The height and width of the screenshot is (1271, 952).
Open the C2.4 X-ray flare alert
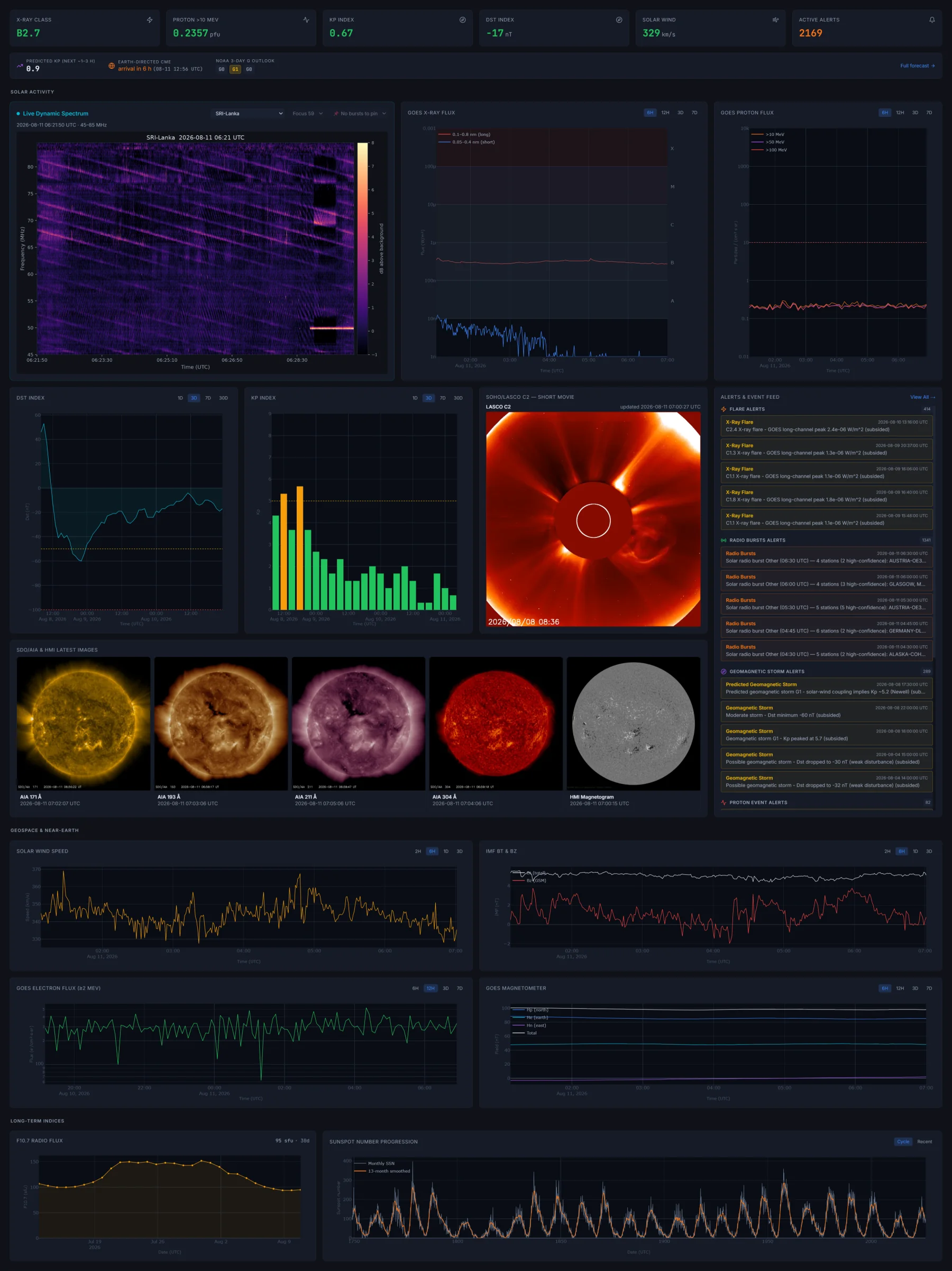(x=826, y=426)
